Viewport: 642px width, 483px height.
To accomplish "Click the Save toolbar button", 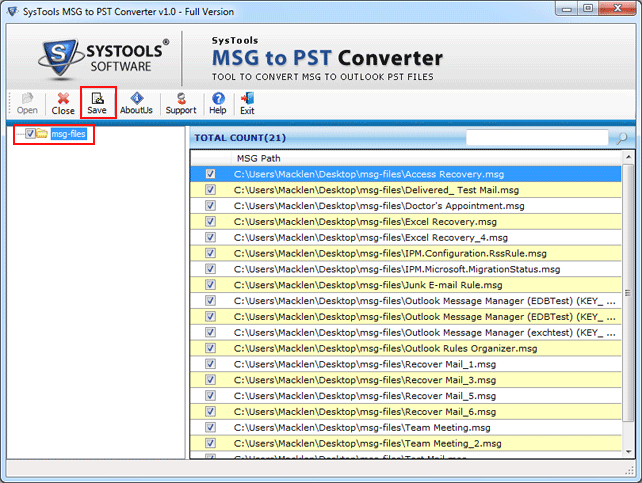I will pos(97,103).
